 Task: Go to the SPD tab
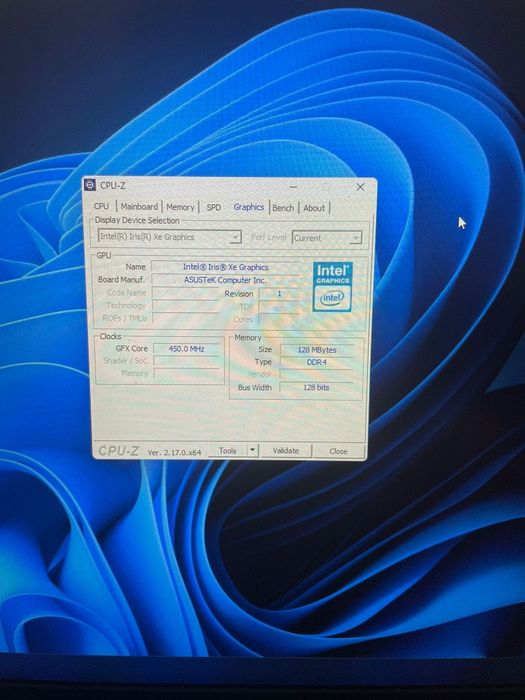[x=213, y=208]
